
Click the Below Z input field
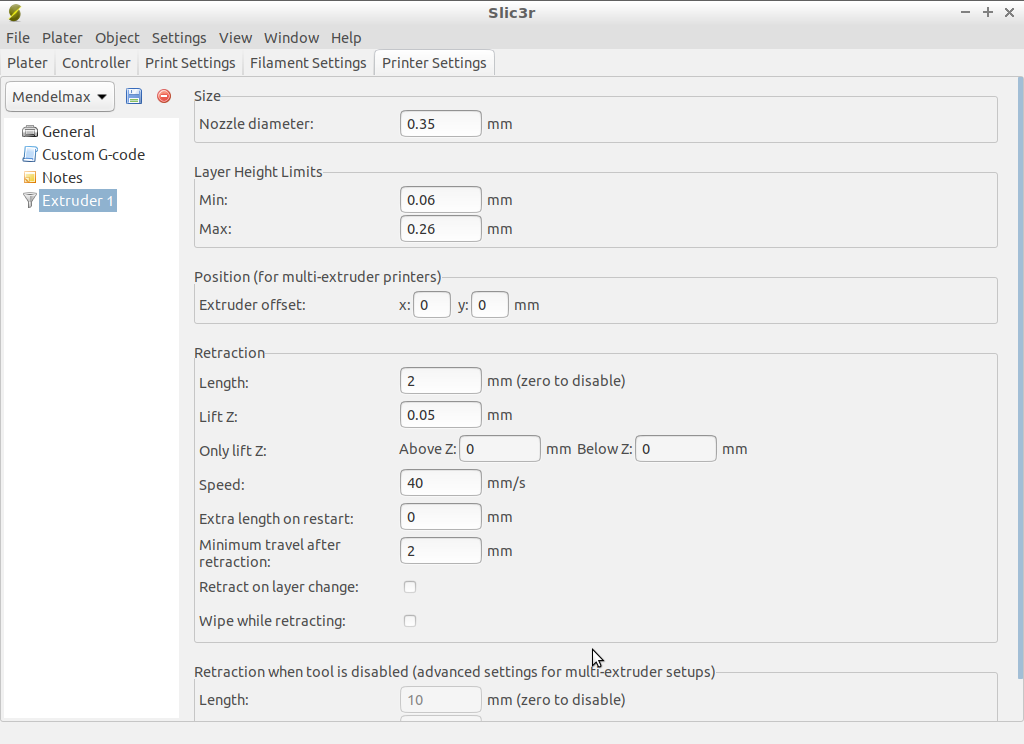pyautogui.click(x=676, y=449)
